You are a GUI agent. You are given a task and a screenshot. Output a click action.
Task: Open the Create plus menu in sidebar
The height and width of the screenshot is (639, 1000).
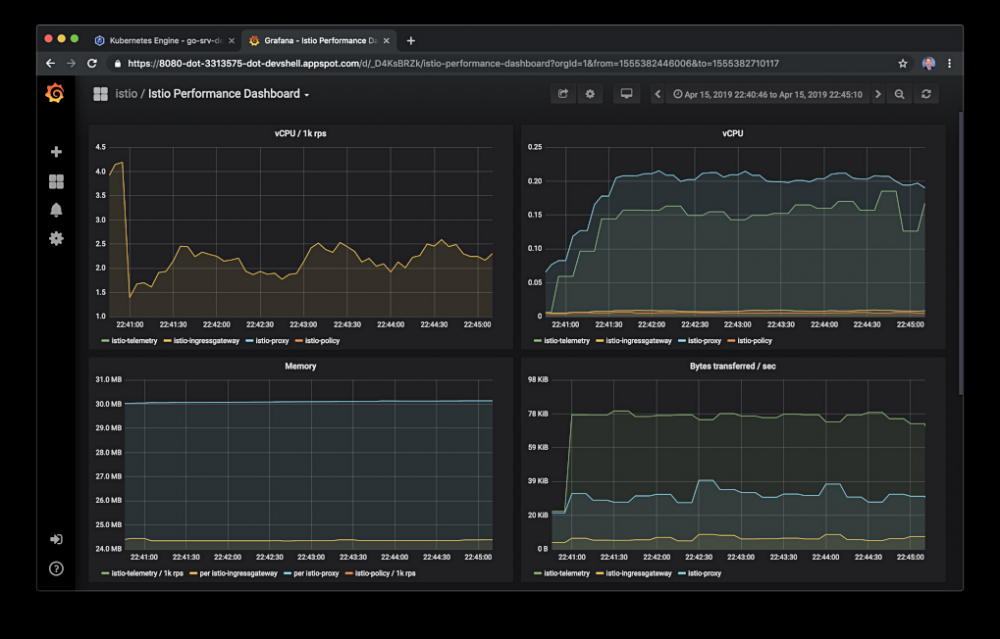coord(56,152)
